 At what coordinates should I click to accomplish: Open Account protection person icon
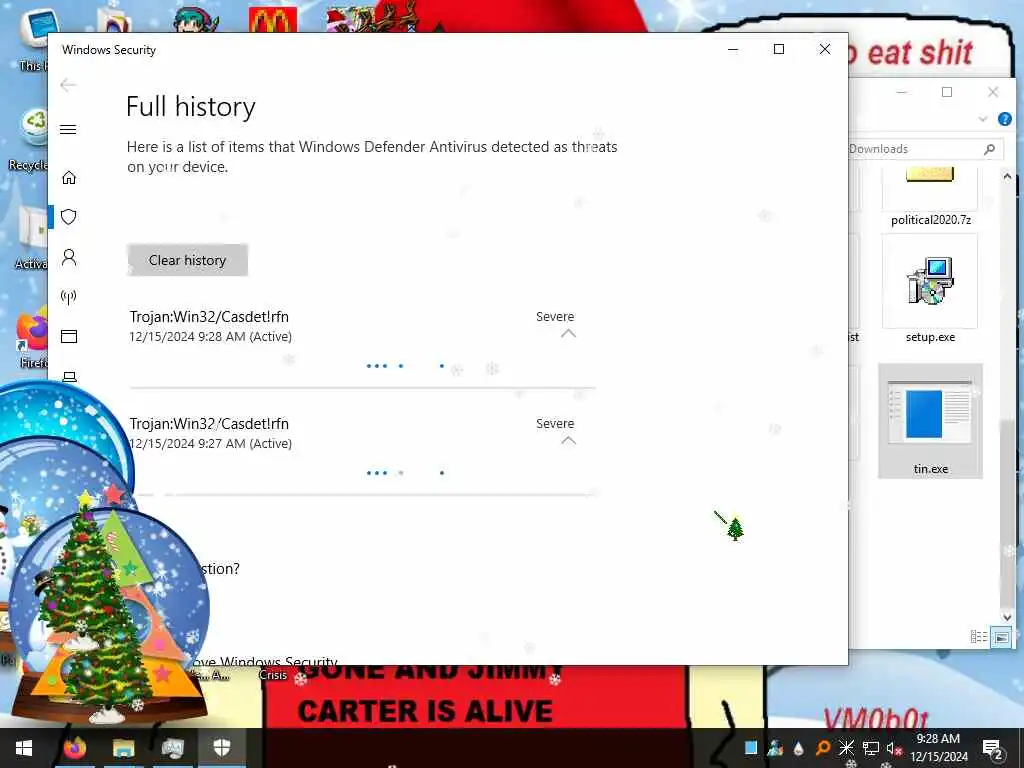[69, 257]
